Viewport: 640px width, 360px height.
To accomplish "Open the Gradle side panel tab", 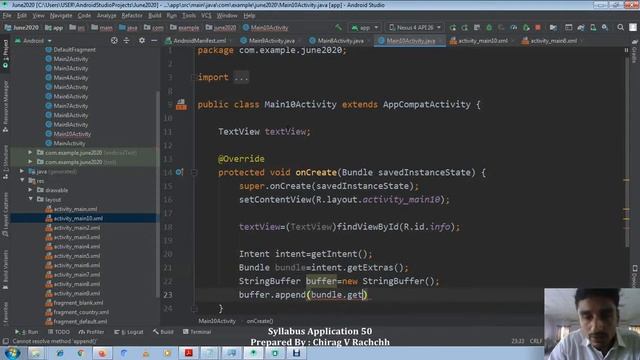I will coord(634,51).
